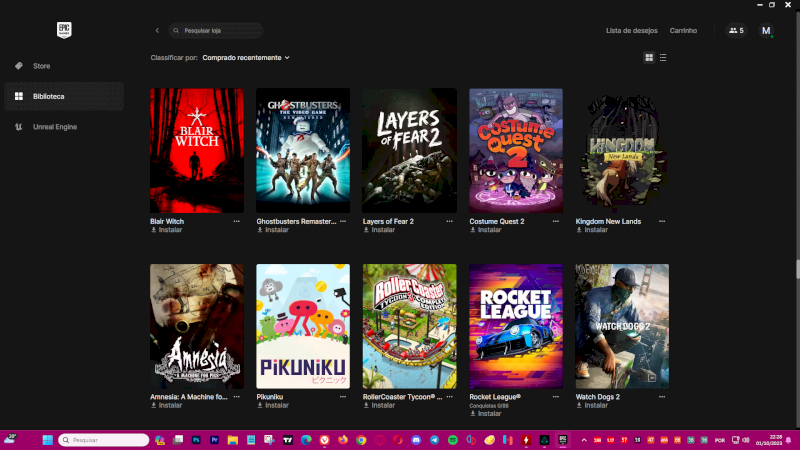This screenshot has height=450, width=800.
Task: Open the three-dot menu for Blair Witch
Action: pyautogui.click(x=237, y=221)
